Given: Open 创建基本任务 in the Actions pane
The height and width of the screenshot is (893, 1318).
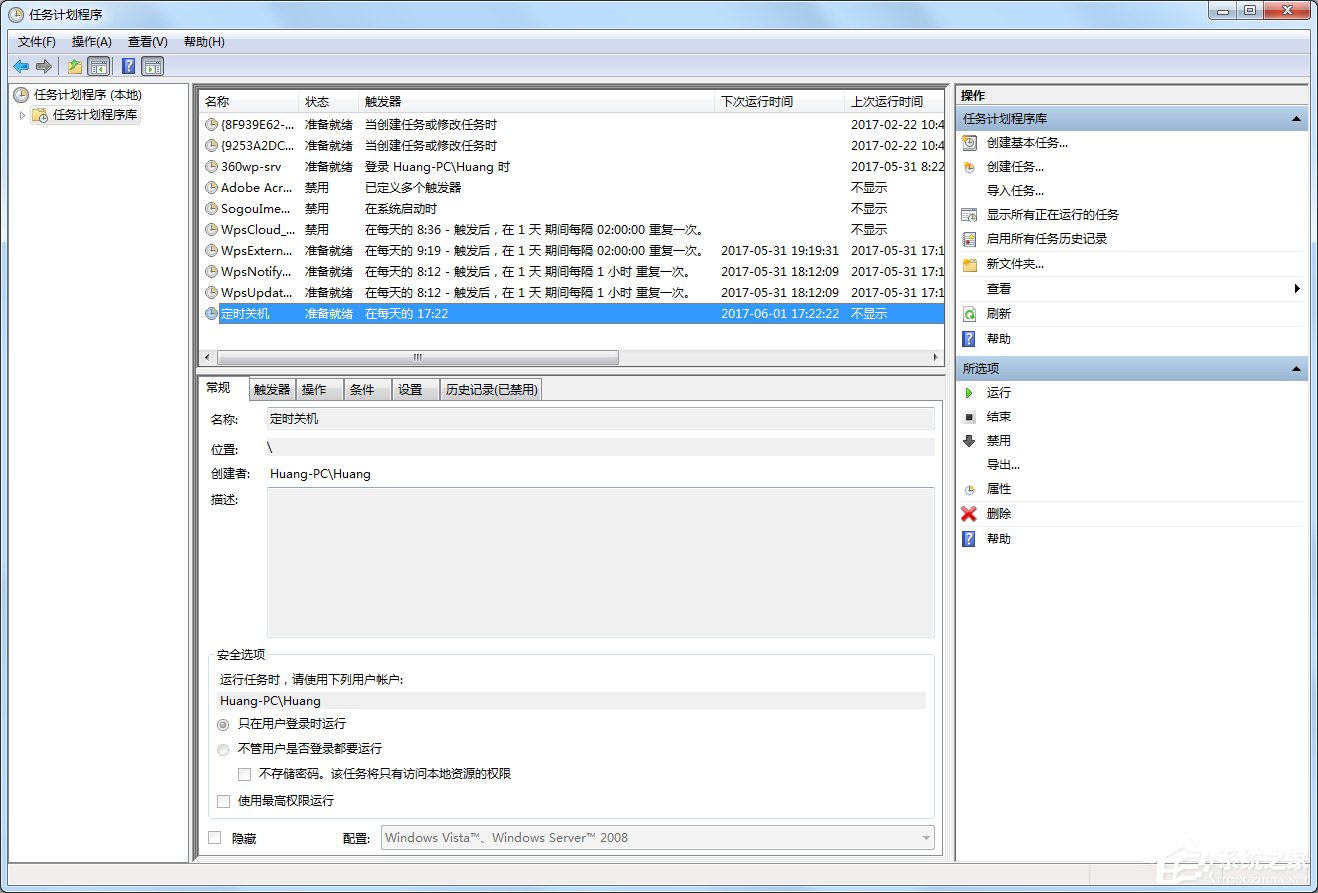Looking at the screenshot, I should [1027, 142].
